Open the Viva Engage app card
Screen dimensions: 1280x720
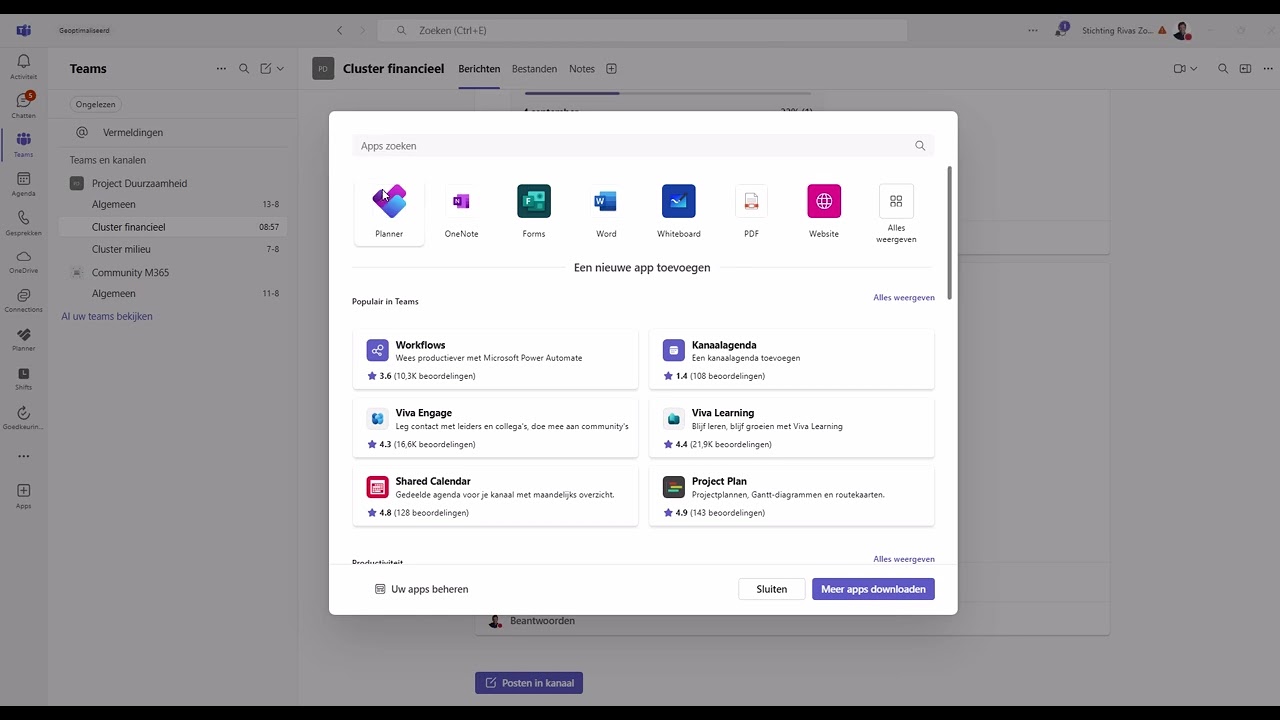point(495,427)
